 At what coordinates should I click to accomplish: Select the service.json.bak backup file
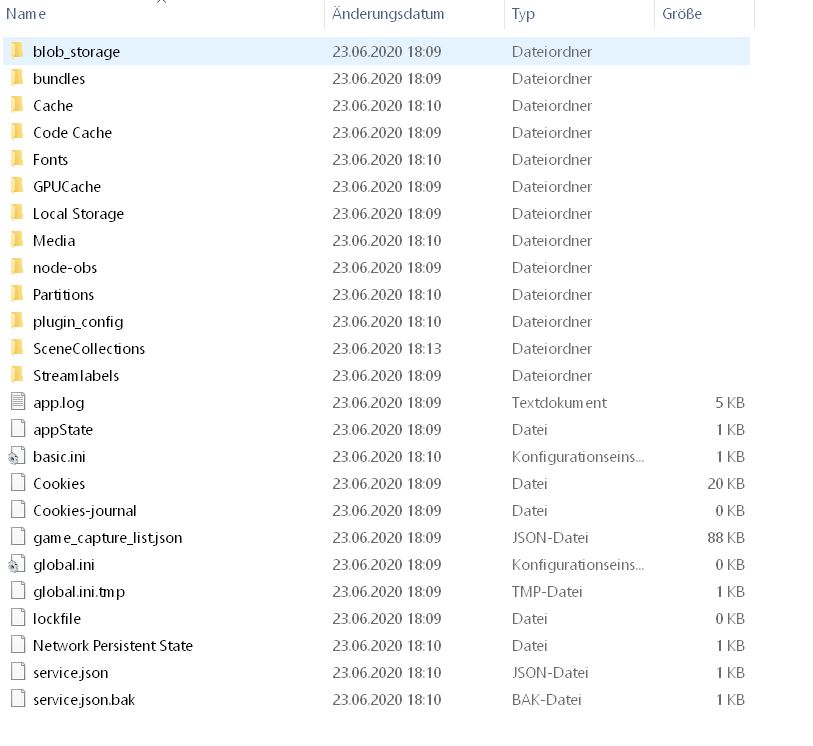[x=83, y=700]
